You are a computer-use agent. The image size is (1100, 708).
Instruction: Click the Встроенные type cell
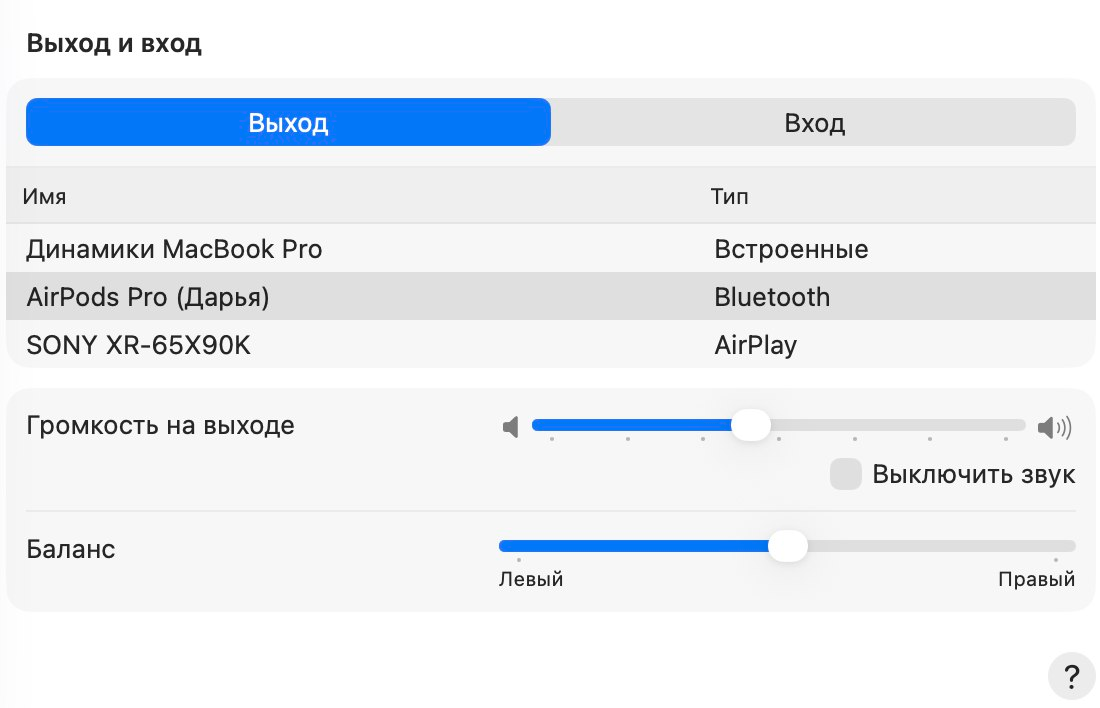791,249
